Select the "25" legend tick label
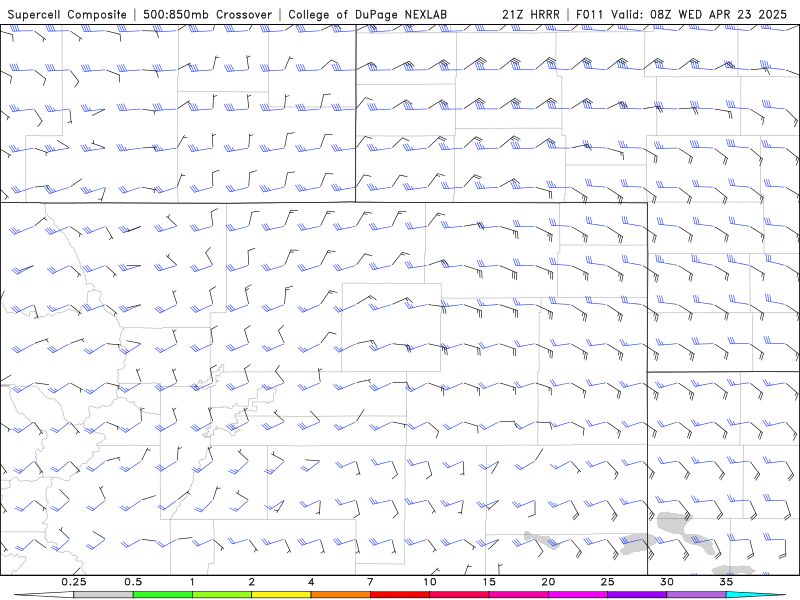Screen dimensions: 800x600 pyautogui.click(x=607, y=582)
